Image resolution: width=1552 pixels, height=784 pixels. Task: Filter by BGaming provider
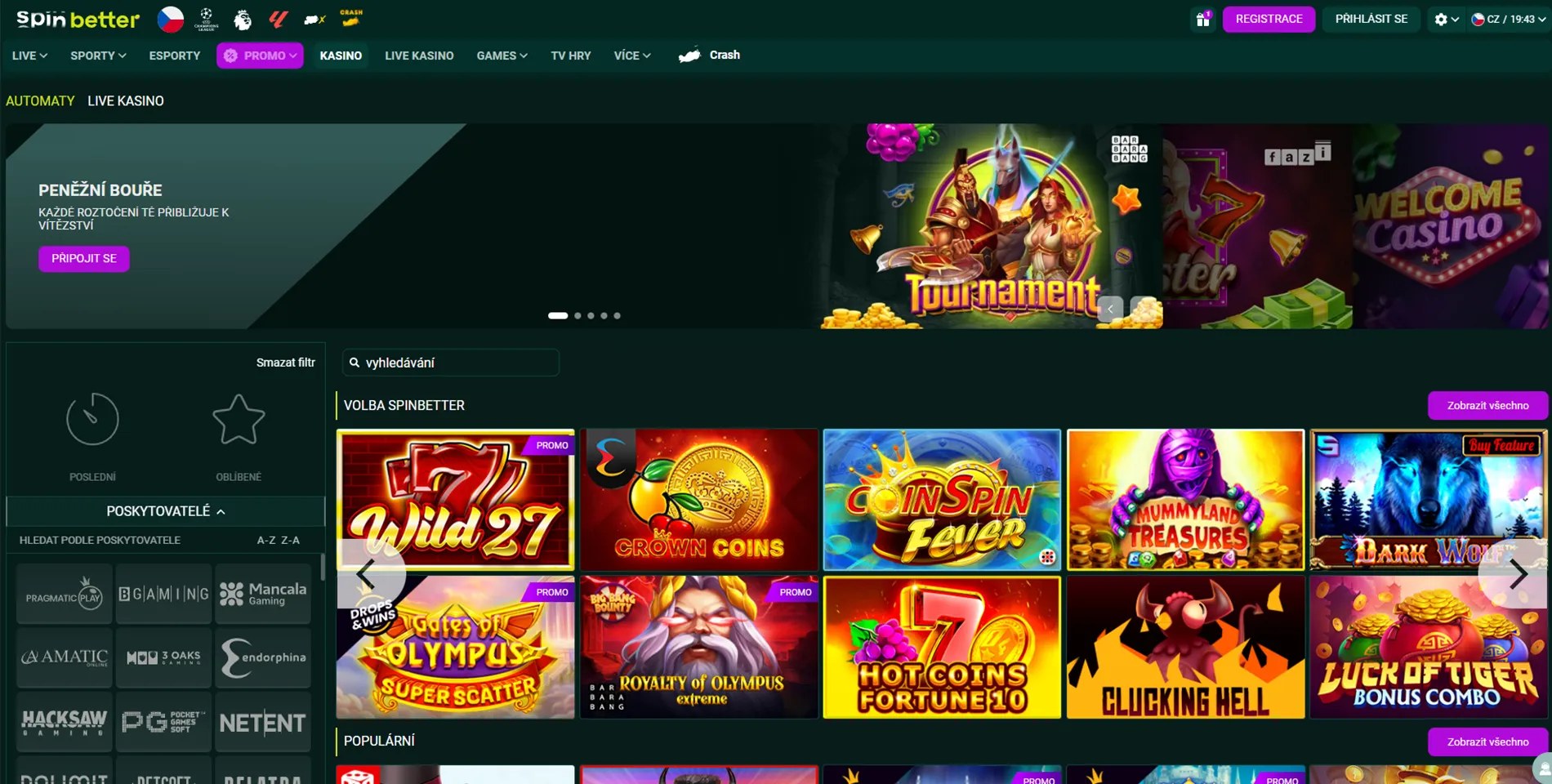tap(163, 594)
